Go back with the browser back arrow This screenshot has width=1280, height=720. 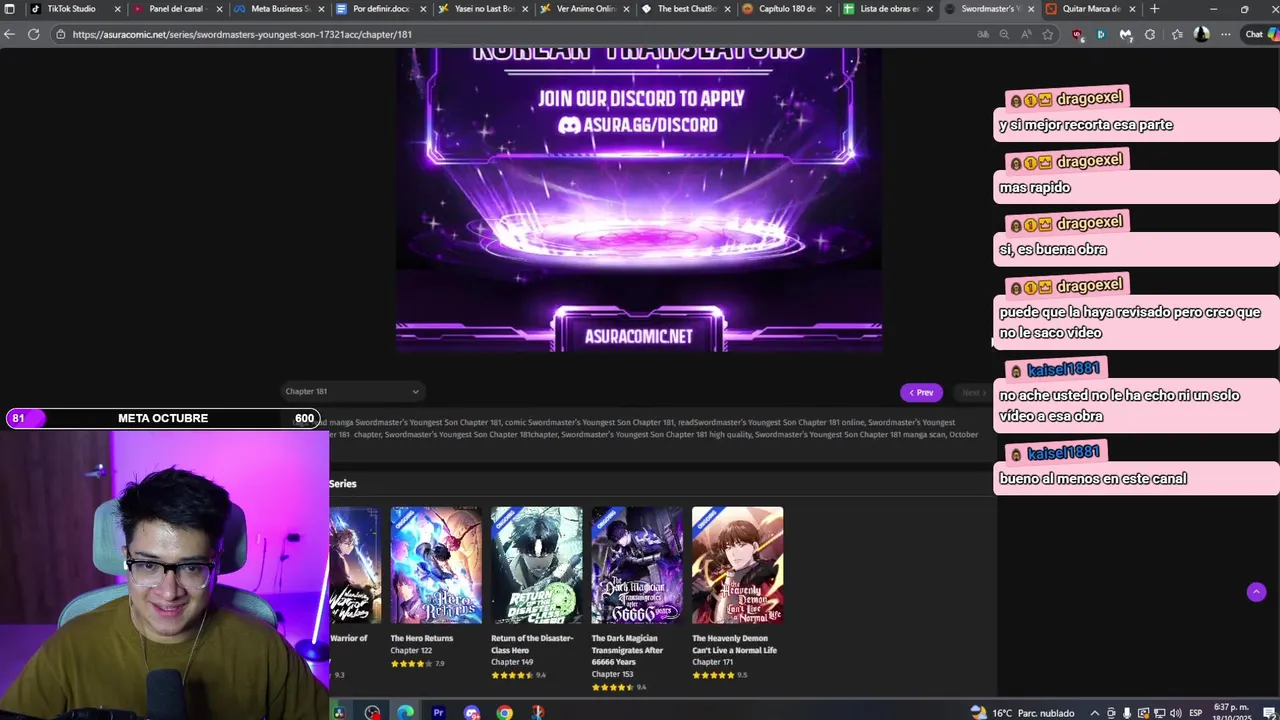10,34
